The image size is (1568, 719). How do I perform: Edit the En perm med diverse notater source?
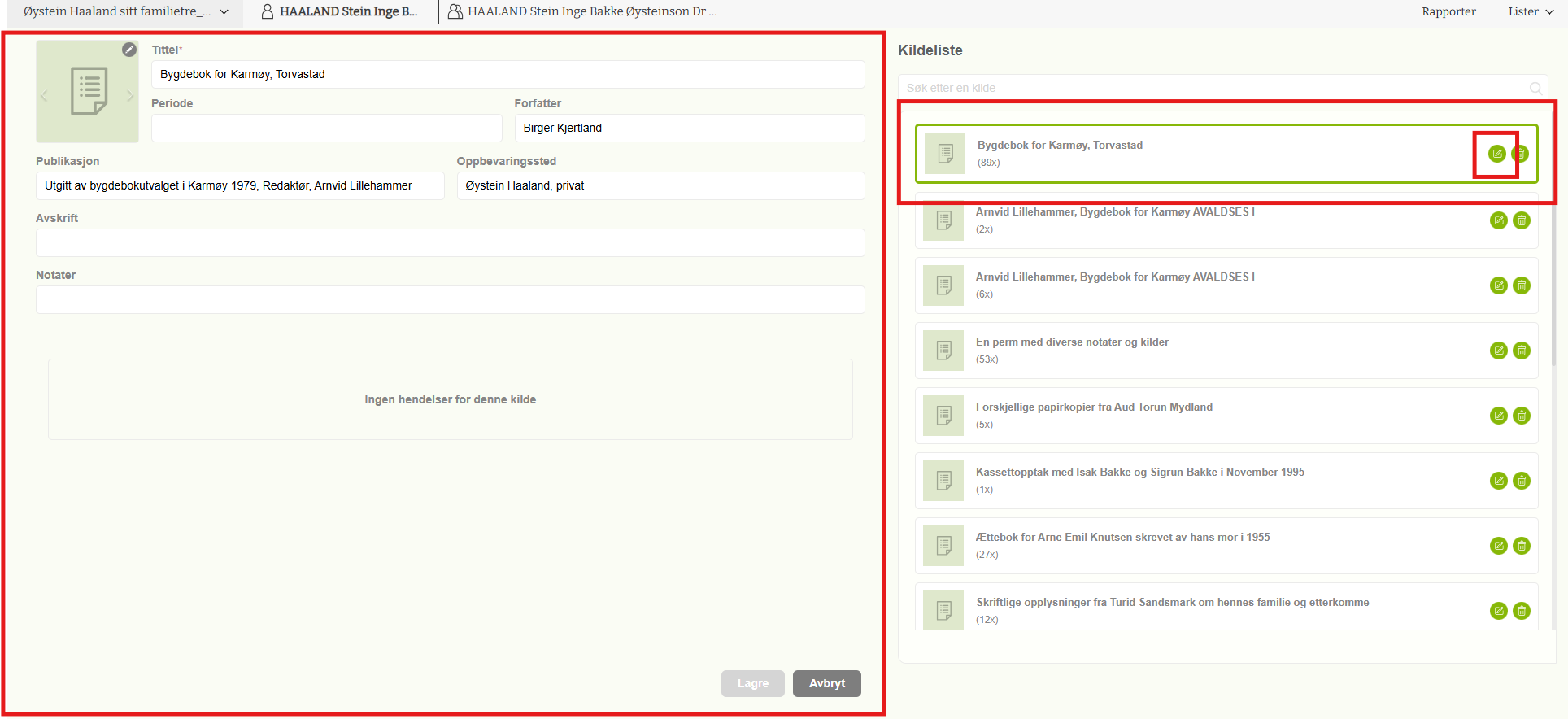pos(1498,351)
